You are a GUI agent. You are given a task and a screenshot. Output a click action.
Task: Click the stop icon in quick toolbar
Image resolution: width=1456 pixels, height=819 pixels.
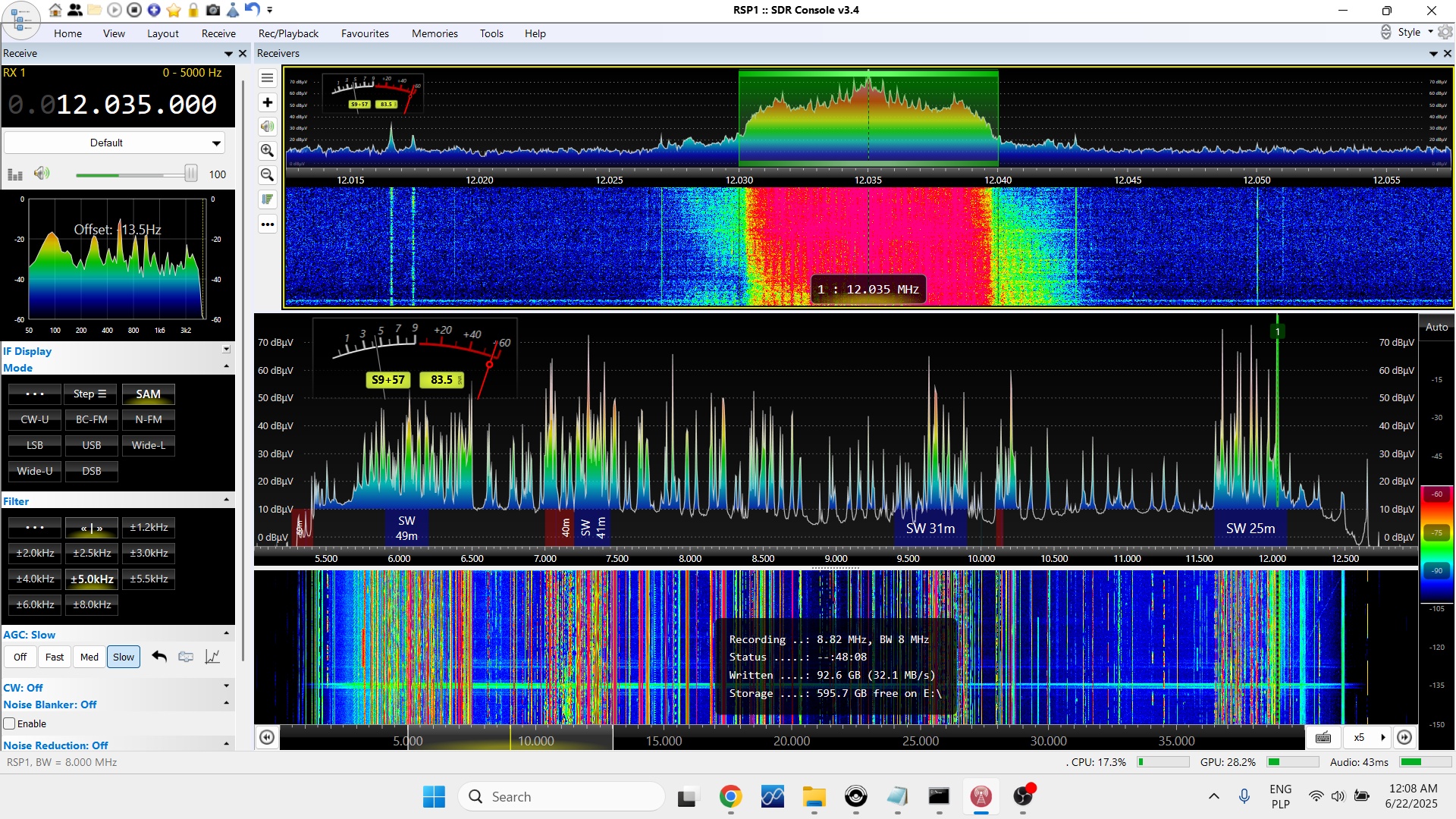pos(134,10)
